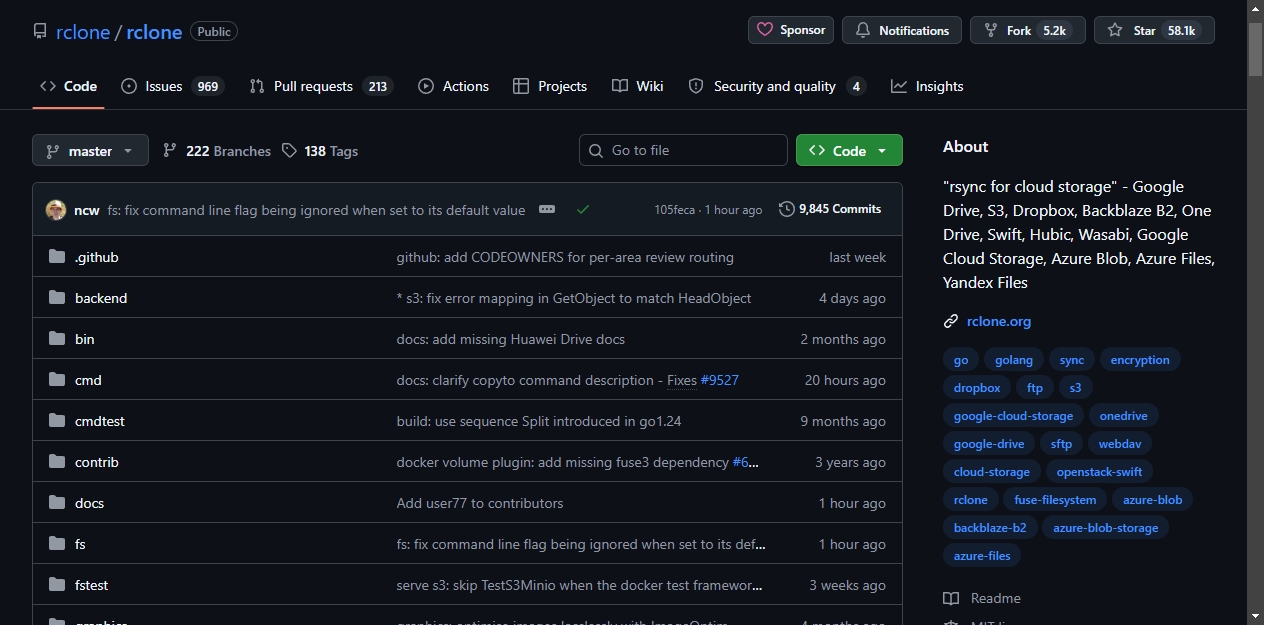
Task: Open the rclone.org website link
Action: pos(999,321)
